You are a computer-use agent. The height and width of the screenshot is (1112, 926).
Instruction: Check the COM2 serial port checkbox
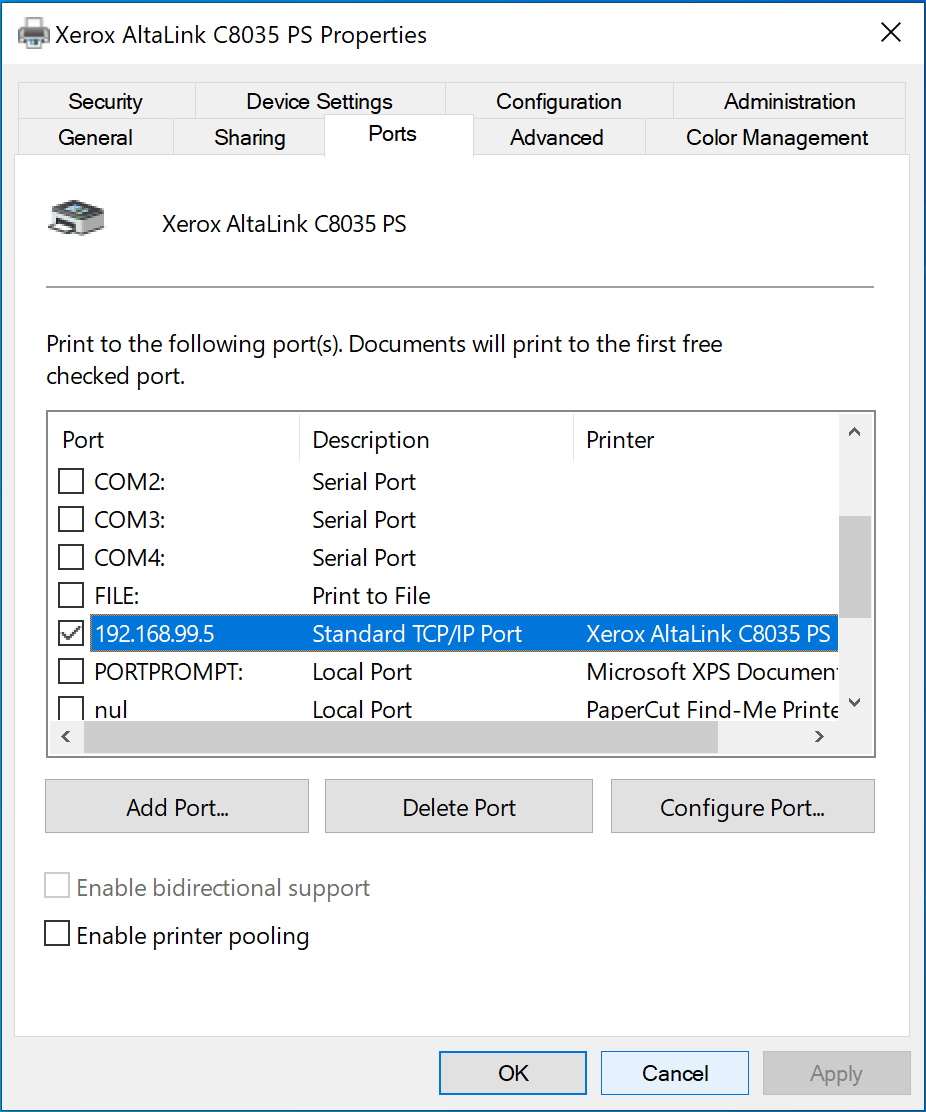(70, 481)
